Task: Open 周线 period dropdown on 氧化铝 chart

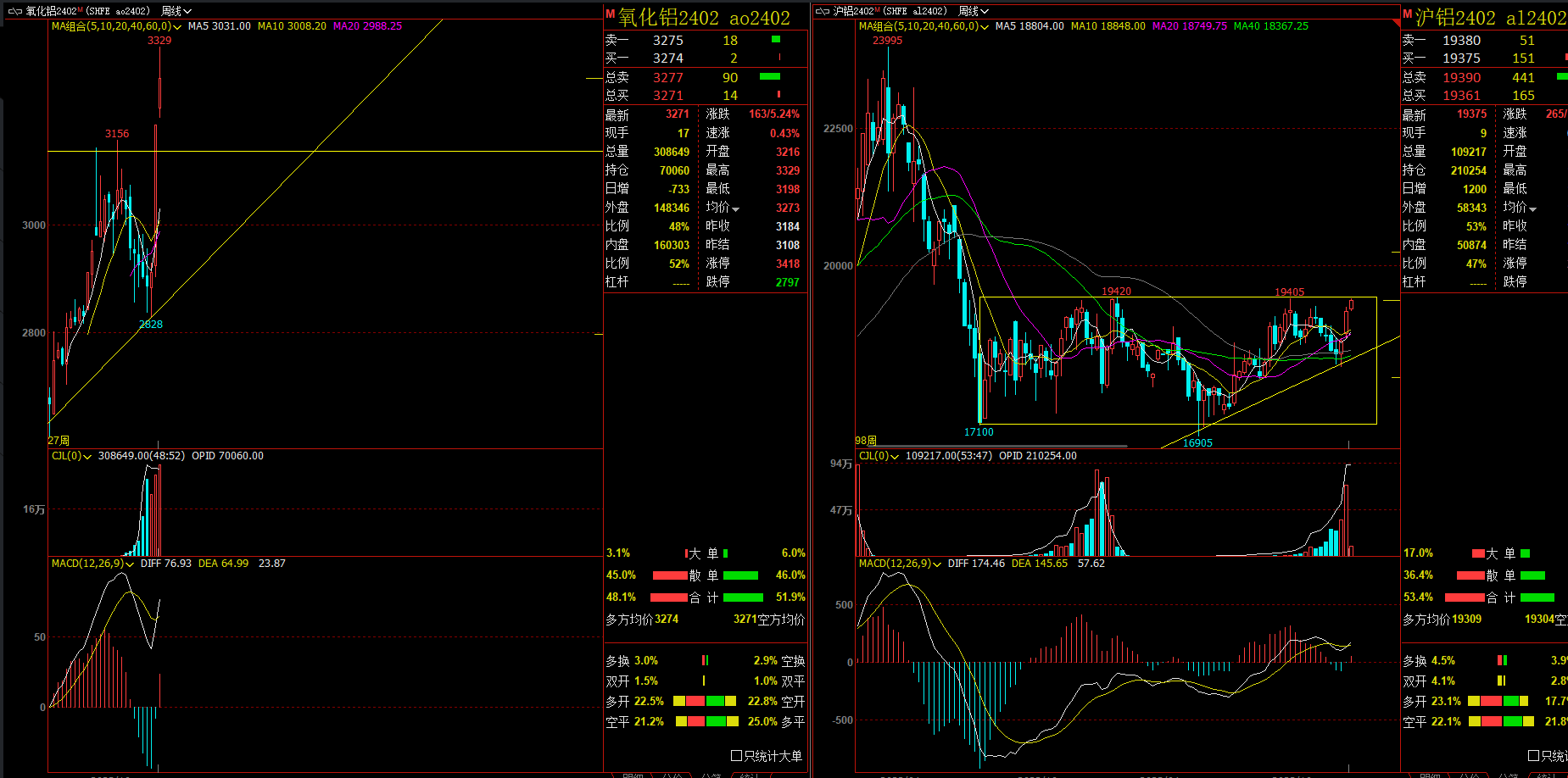Action: [x=176, y=11]
